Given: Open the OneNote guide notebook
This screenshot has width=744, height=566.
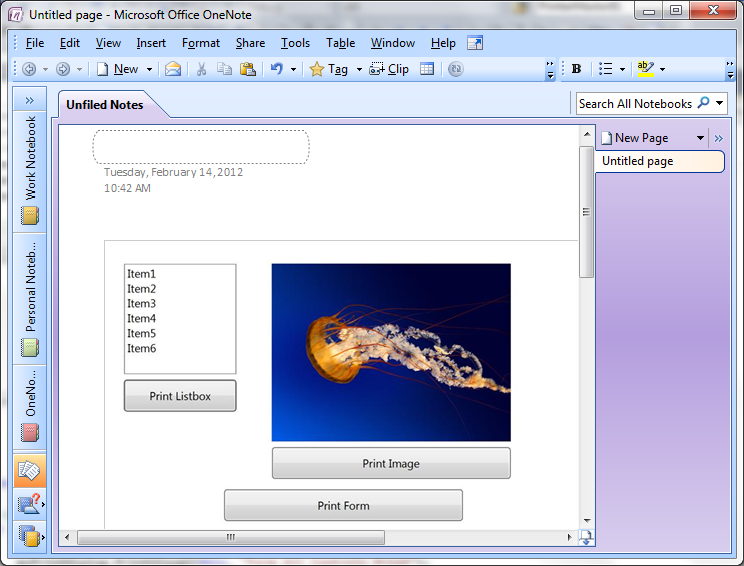Looking at the screenshot, I should click(30, 407).
